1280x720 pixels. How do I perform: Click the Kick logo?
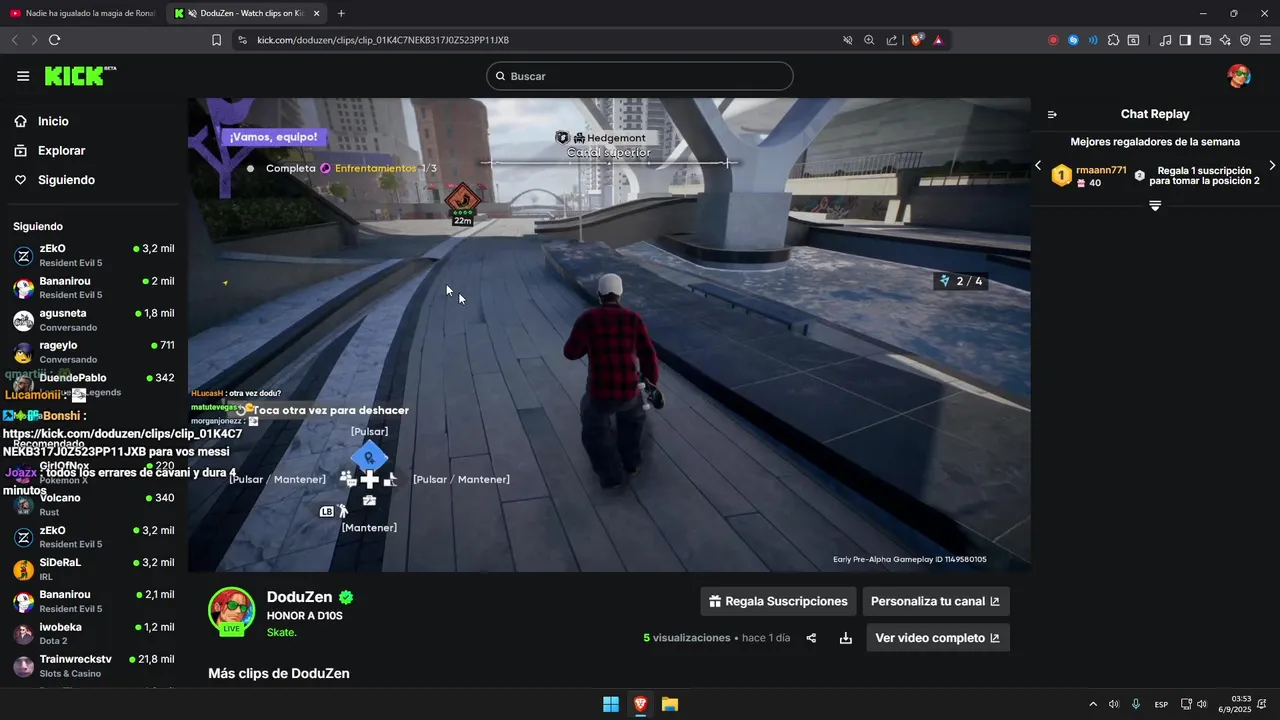80,76
